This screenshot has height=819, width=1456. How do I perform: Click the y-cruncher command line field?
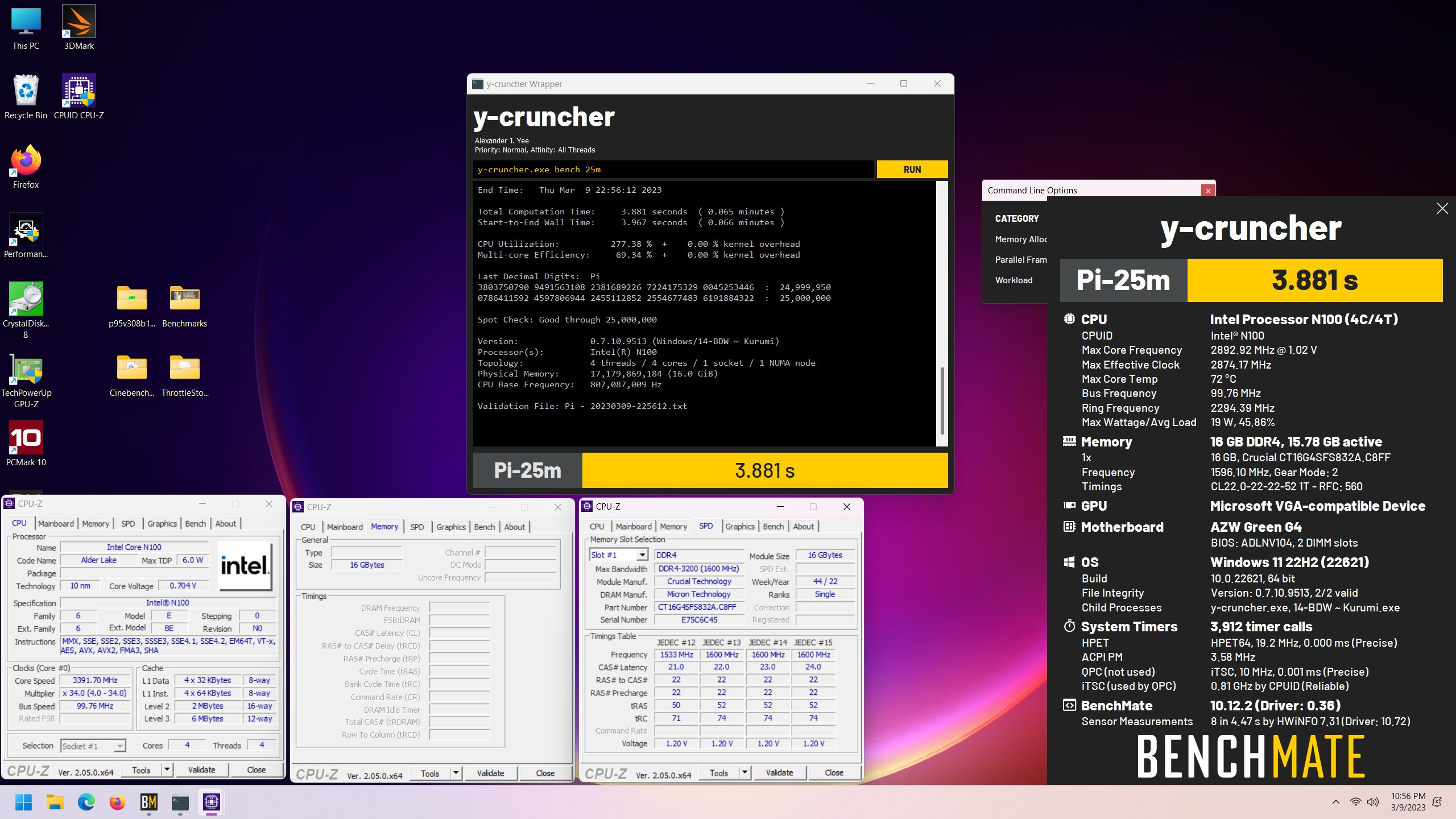coord(673,169)
